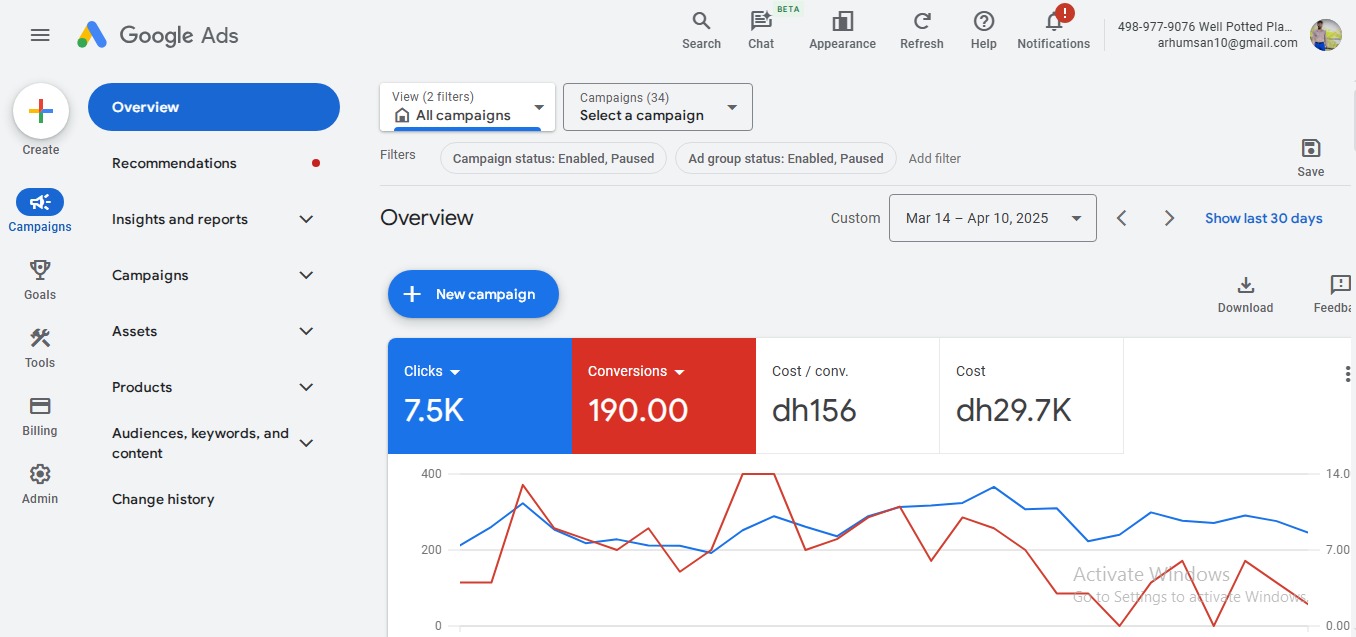Click the Refresh icon
The width and height of the screenshot is (1356, 637).
point(921,22)
